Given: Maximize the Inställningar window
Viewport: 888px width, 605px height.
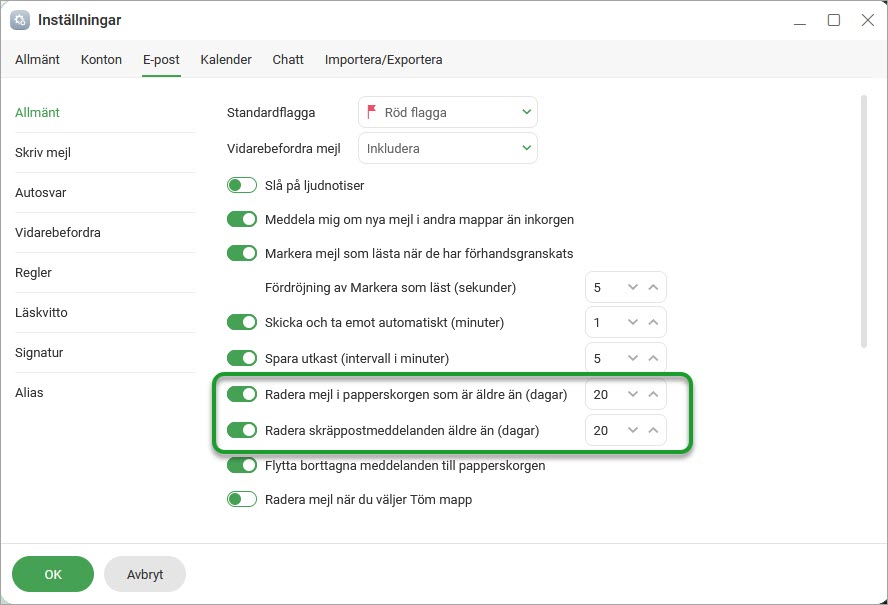Looking at the screenshot, I should point(833,20).
